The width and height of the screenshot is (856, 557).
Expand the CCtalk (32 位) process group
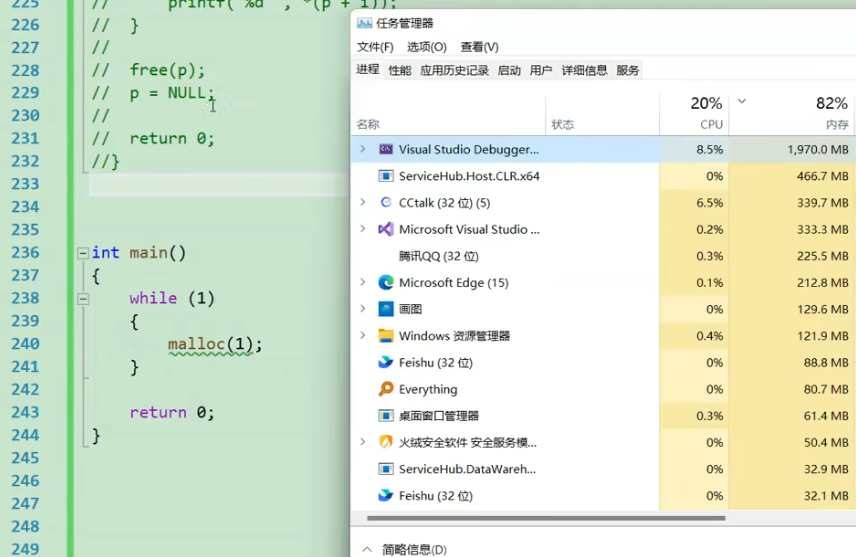click(x=363, y=202)
